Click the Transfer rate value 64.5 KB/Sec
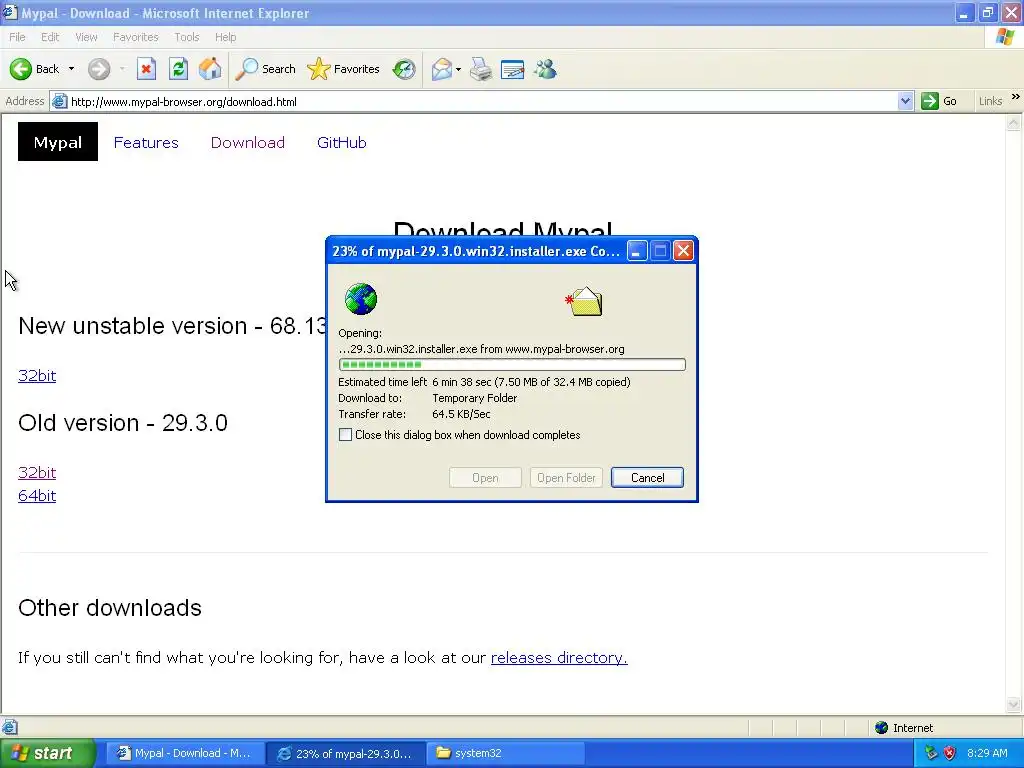Viewport: 1024px width, 768px height. (461, 414)
